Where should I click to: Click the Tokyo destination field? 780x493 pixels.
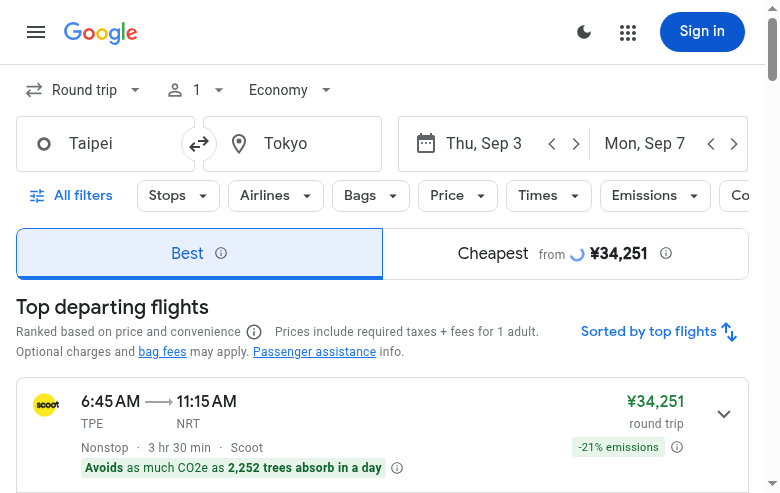point(300,144)
